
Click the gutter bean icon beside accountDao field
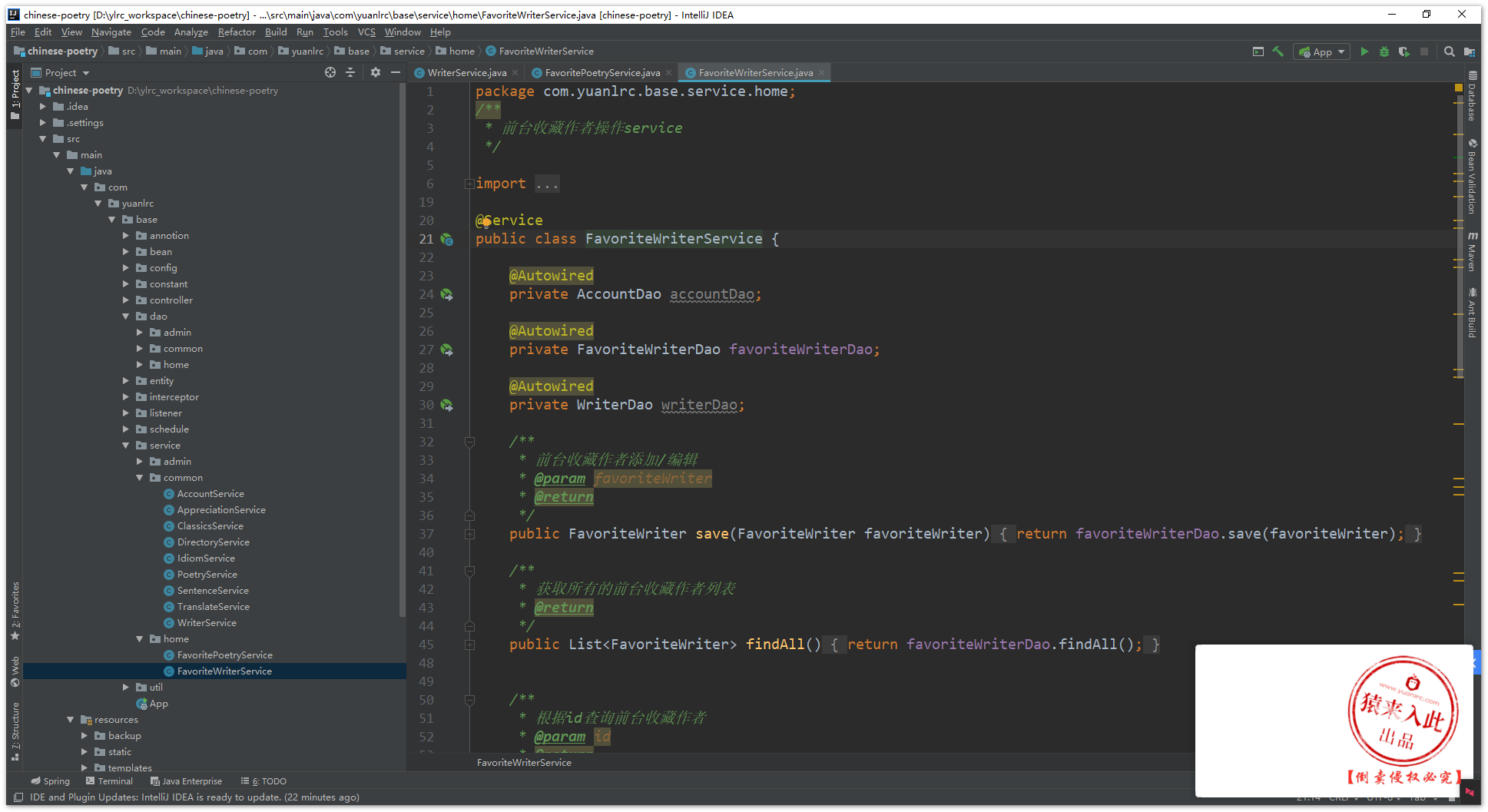447,294
